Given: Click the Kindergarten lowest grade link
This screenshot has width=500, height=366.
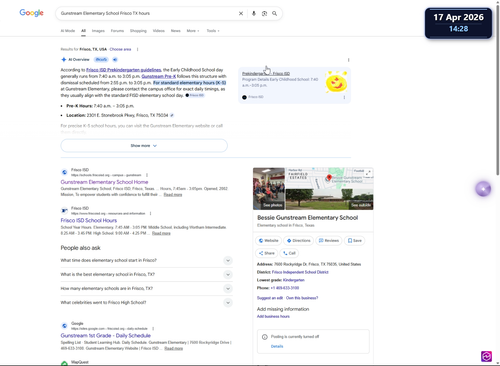Looking at the screenshot, I should [x=294, y=280].
